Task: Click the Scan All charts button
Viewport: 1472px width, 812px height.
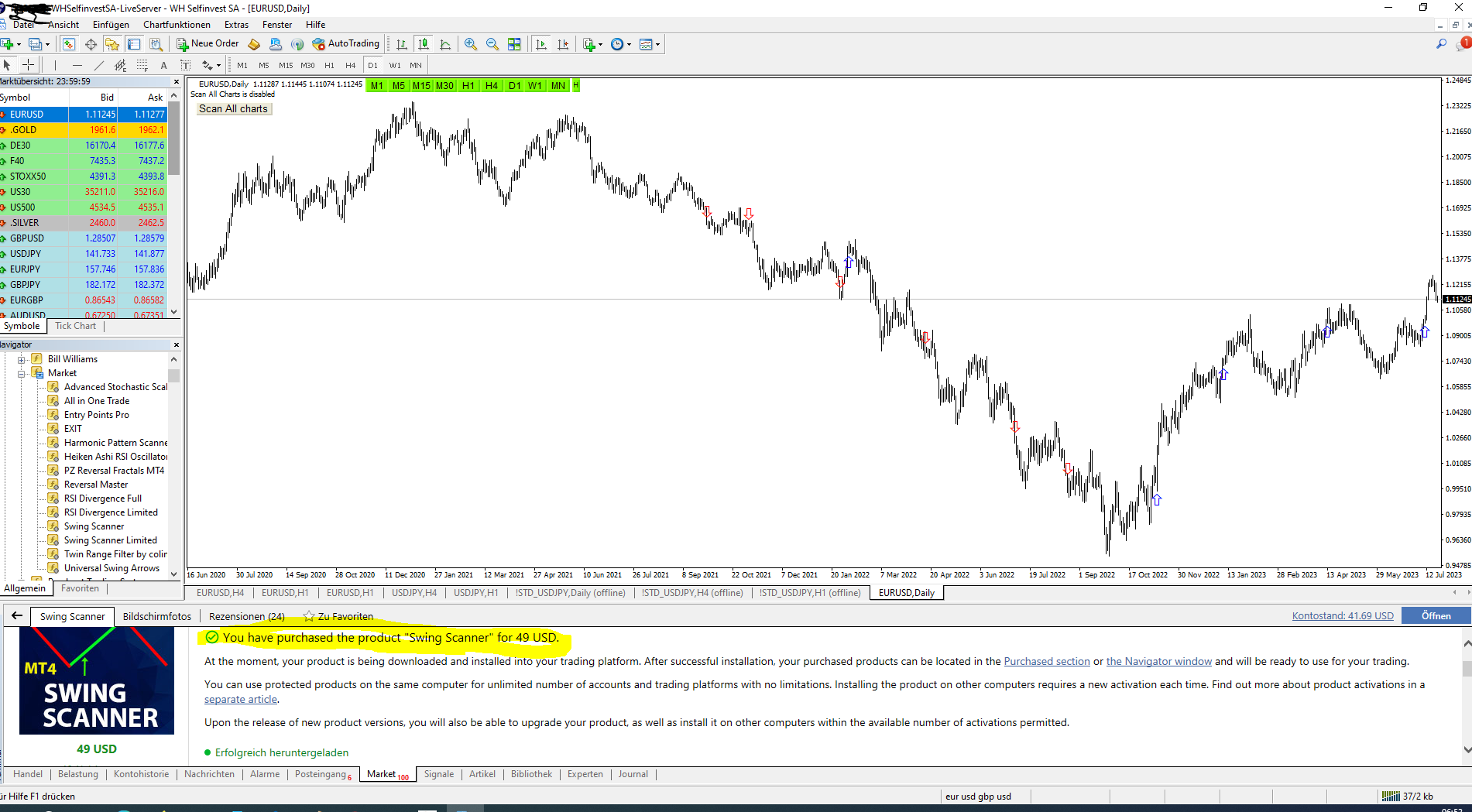Action: pos(233,109)
